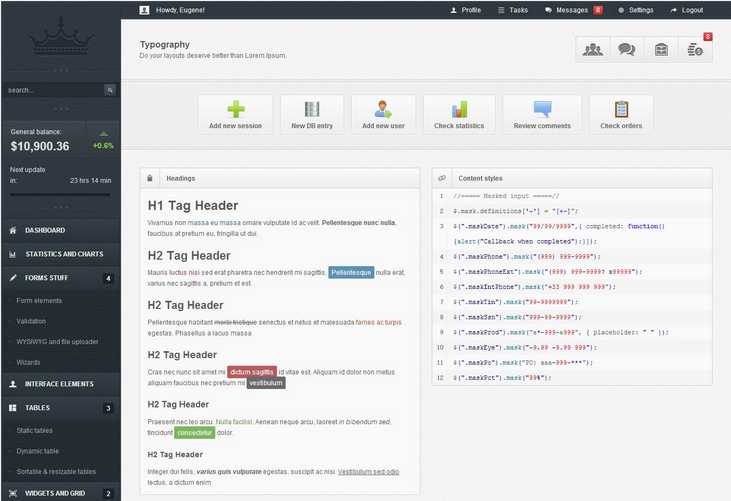This screenshot has width=731, height=501.
Task: Click the users group icon button
Action: click(x=593, y=49)
